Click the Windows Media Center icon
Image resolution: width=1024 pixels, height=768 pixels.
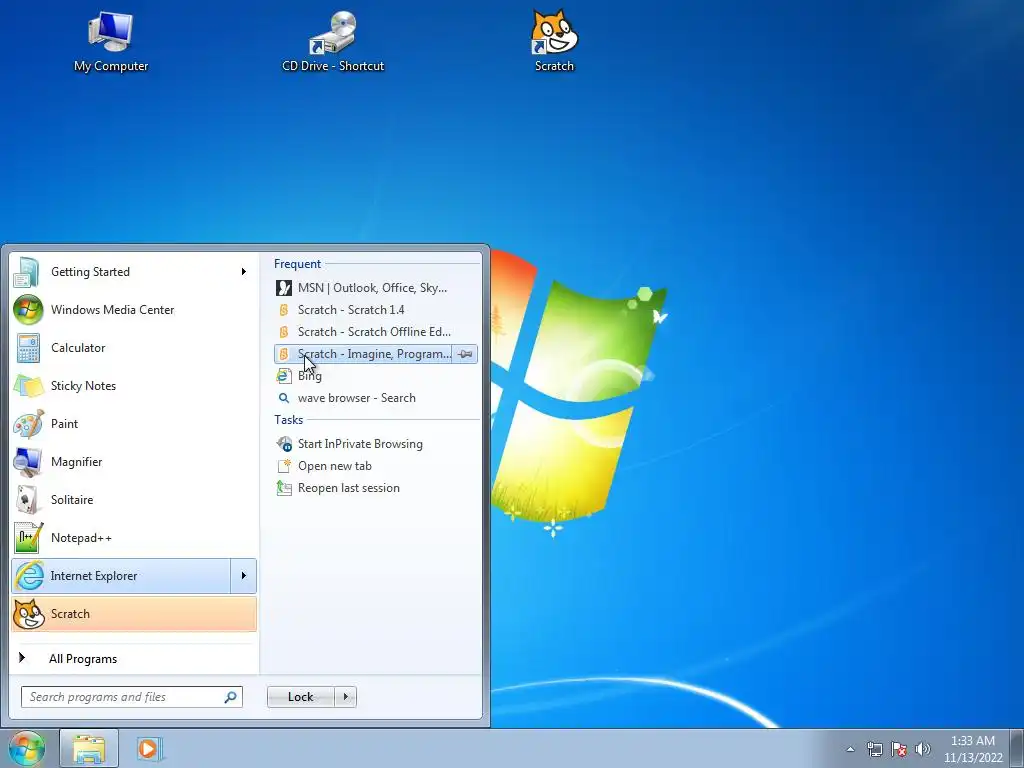(28, 310)
